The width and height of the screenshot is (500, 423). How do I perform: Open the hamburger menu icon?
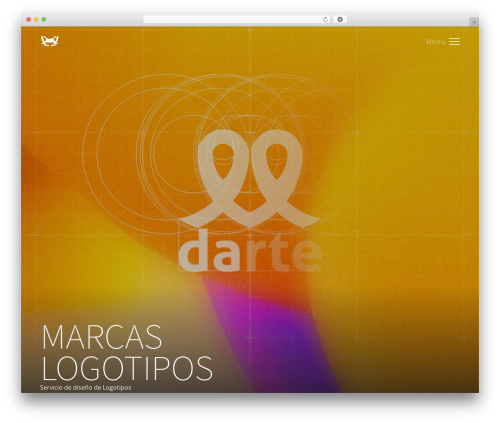click(x=454, y=42)
